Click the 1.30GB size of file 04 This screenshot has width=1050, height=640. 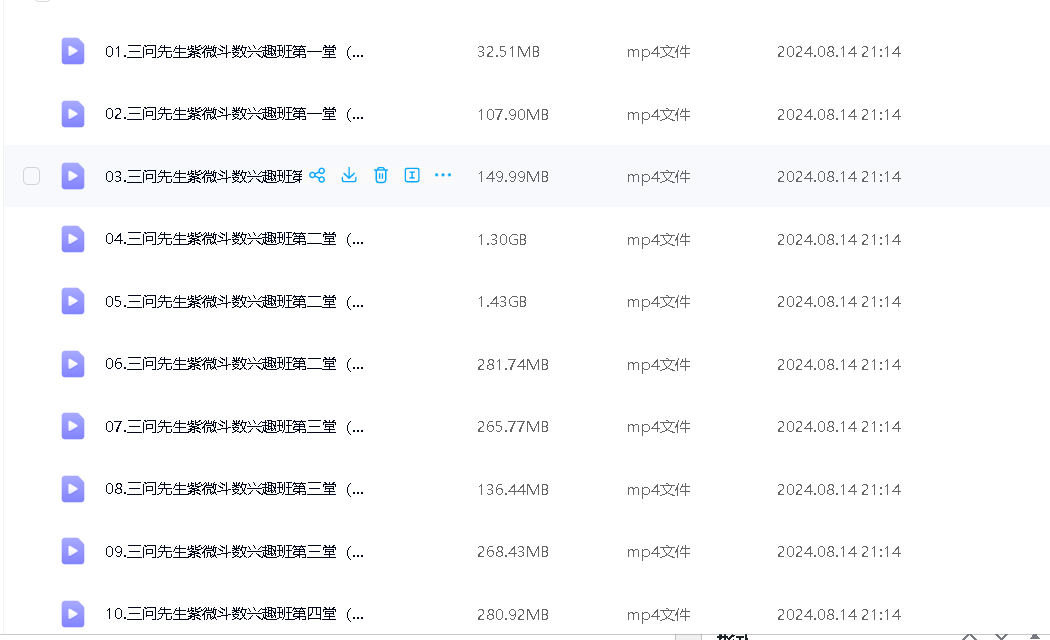[502, 240]
